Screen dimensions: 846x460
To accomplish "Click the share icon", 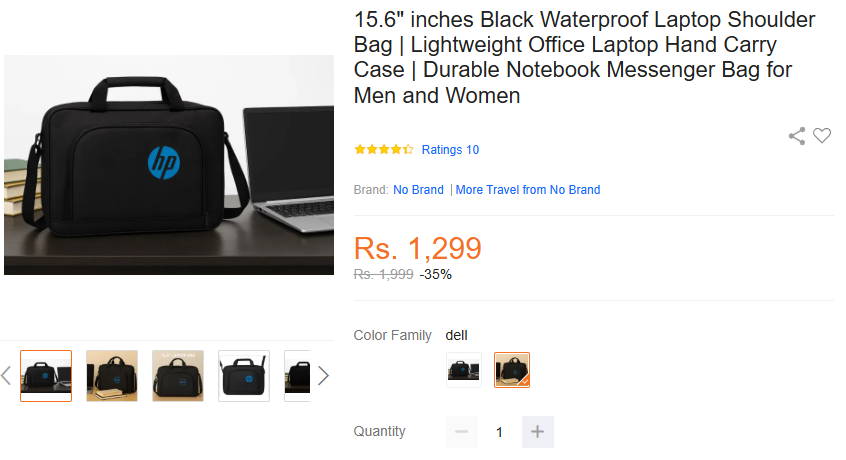I will pos(797,136).
